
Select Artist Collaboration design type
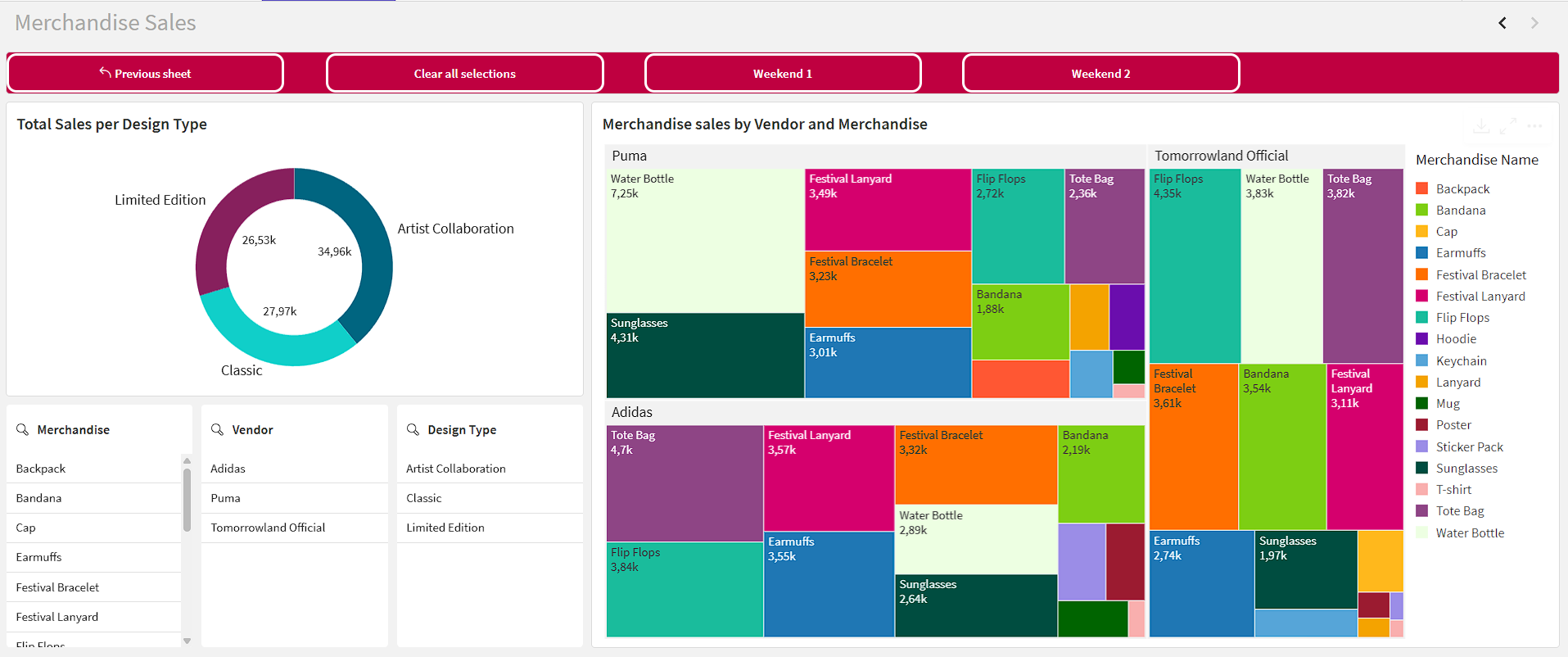tap(490, 469)
